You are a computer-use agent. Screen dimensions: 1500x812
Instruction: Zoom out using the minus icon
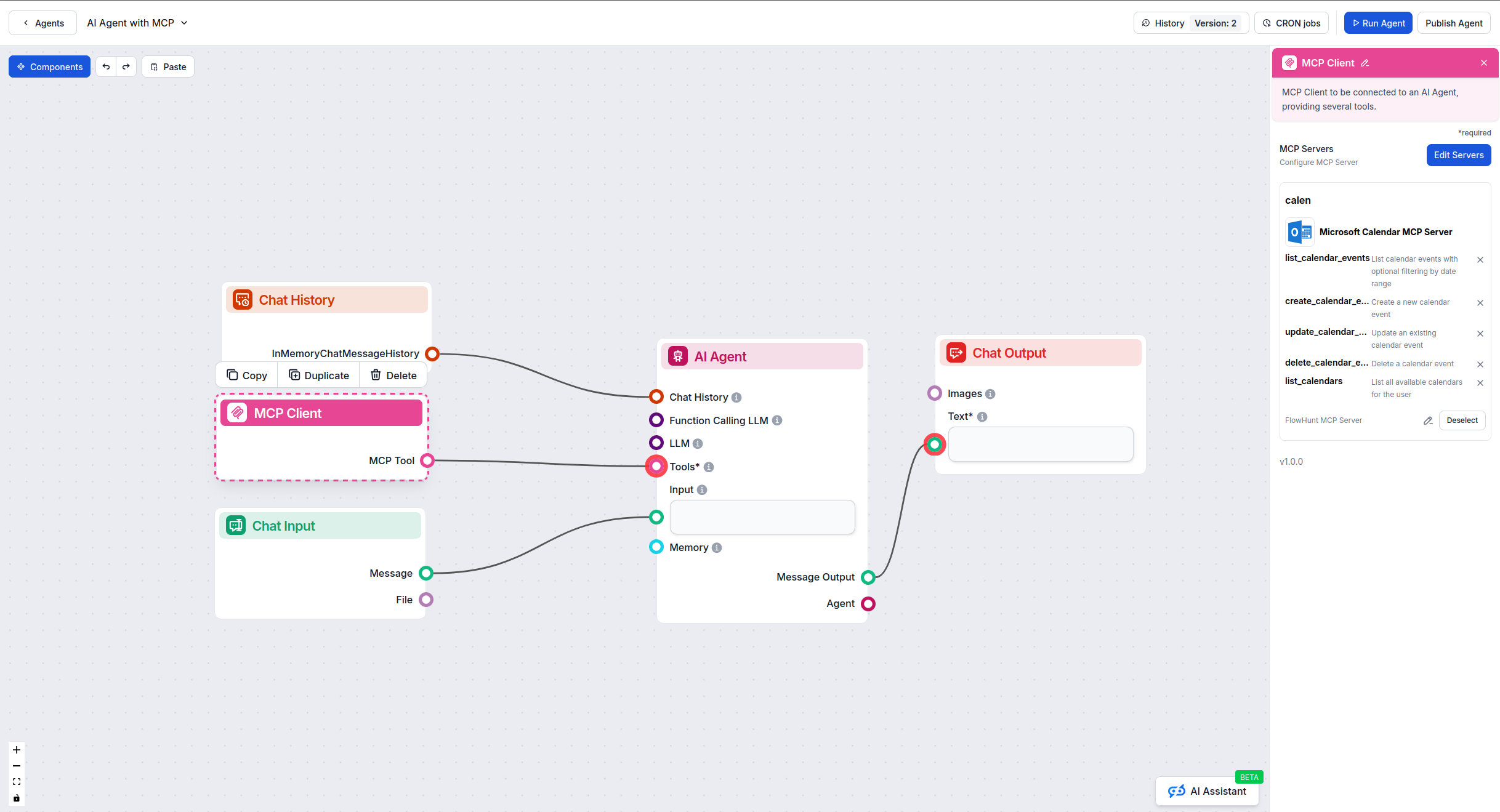[x=16, y=766]
